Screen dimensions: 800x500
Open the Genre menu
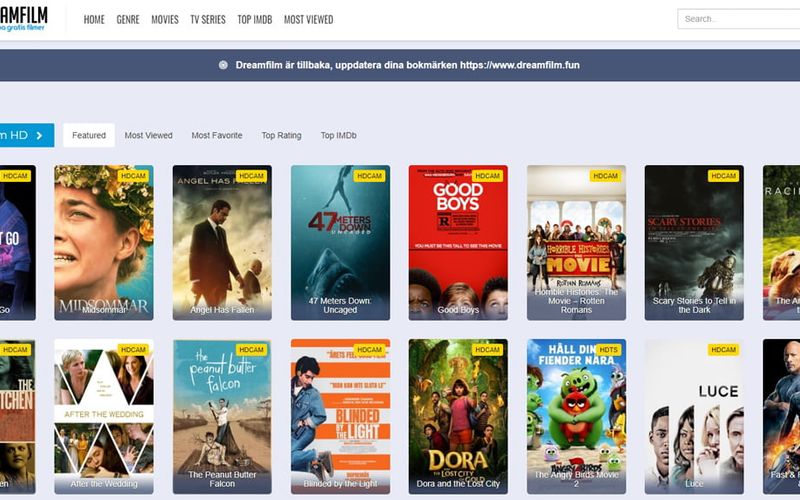click(128, 19)
